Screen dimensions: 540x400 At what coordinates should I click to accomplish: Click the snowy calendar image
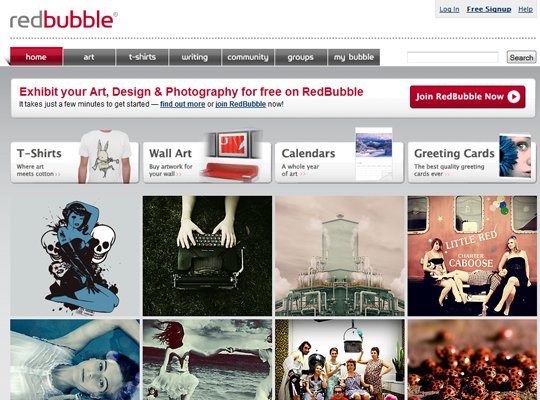[374, 154]
